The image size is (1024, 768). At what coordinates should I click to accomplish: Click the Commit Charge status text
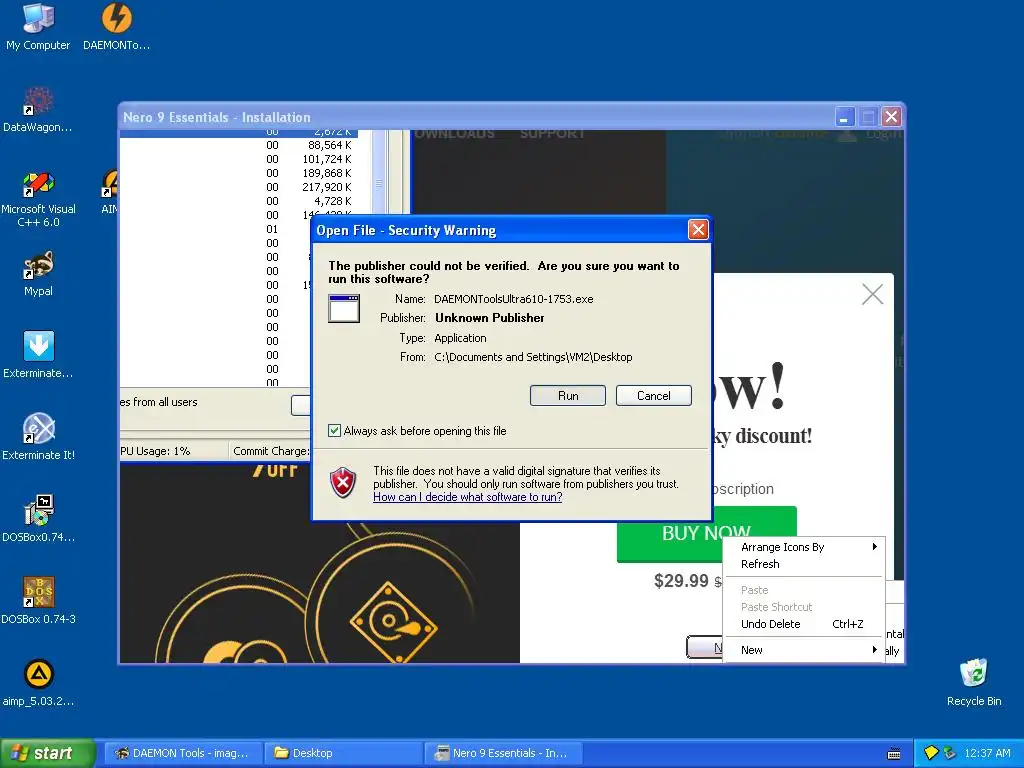coord(270,451)
